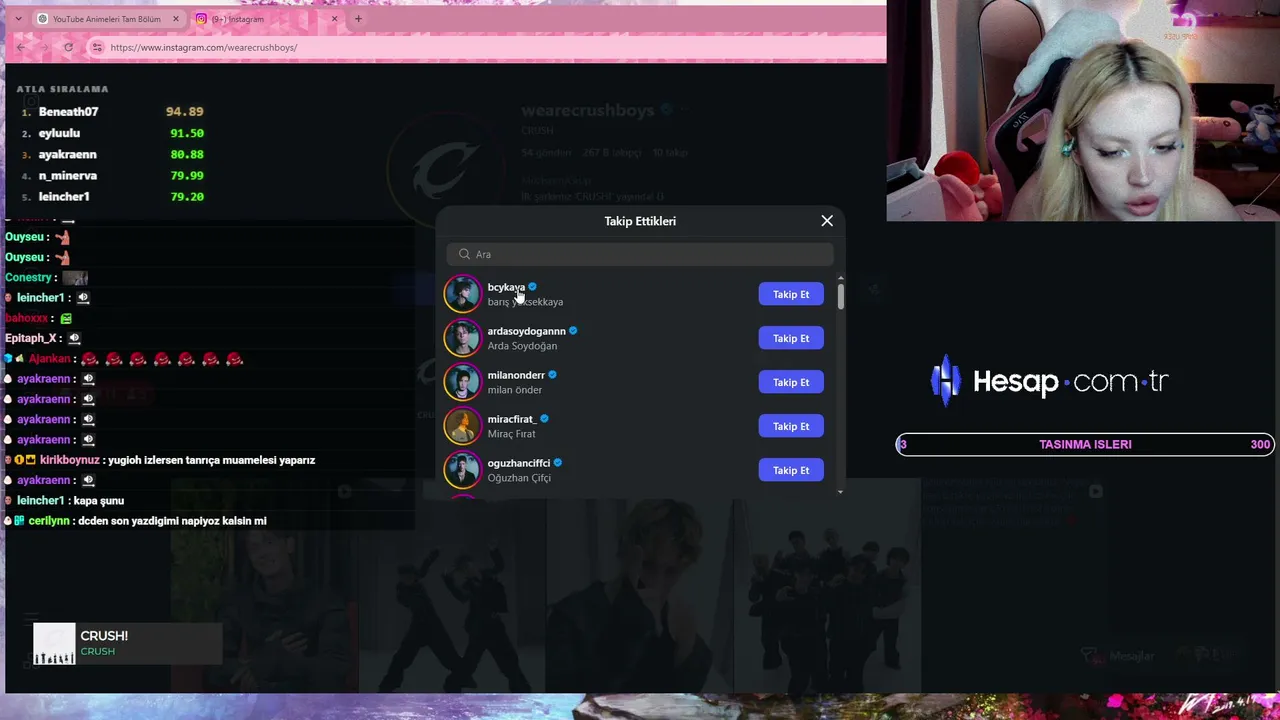Open ardasoydogannn profile picture
The height and width of the screenshot is (720, 1280).
[x=462, y=338]
